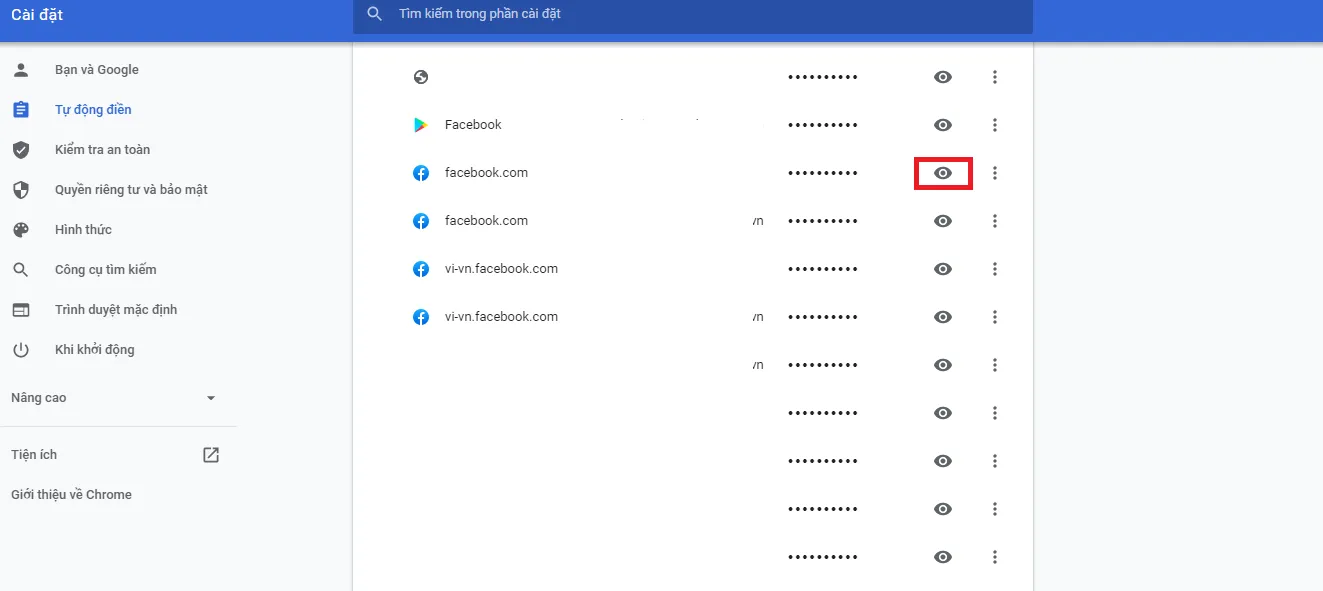Open the Tự động điền sidebar icon
This screenshot has height=591, width=1323.
click(x=21, y=109)
